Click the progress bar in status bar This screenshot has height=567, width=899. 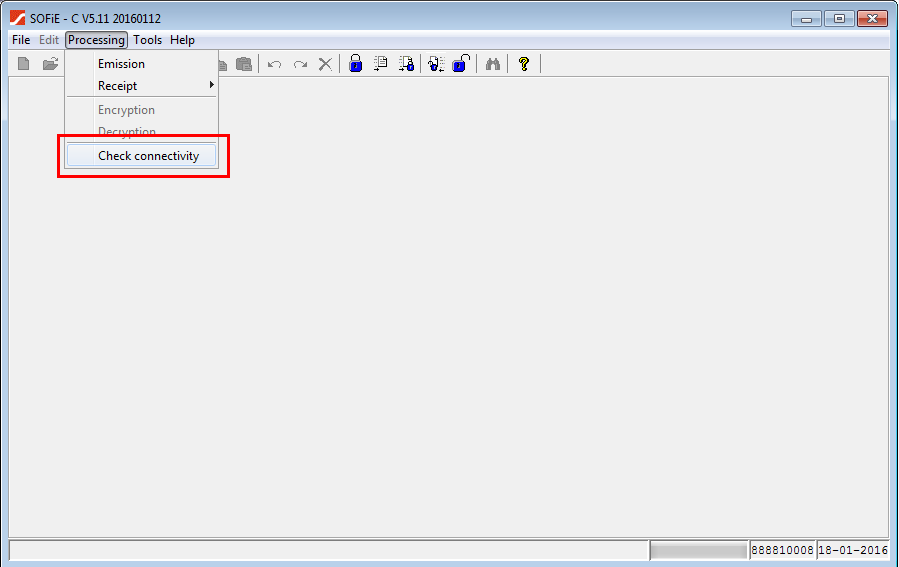coord(698,550)
